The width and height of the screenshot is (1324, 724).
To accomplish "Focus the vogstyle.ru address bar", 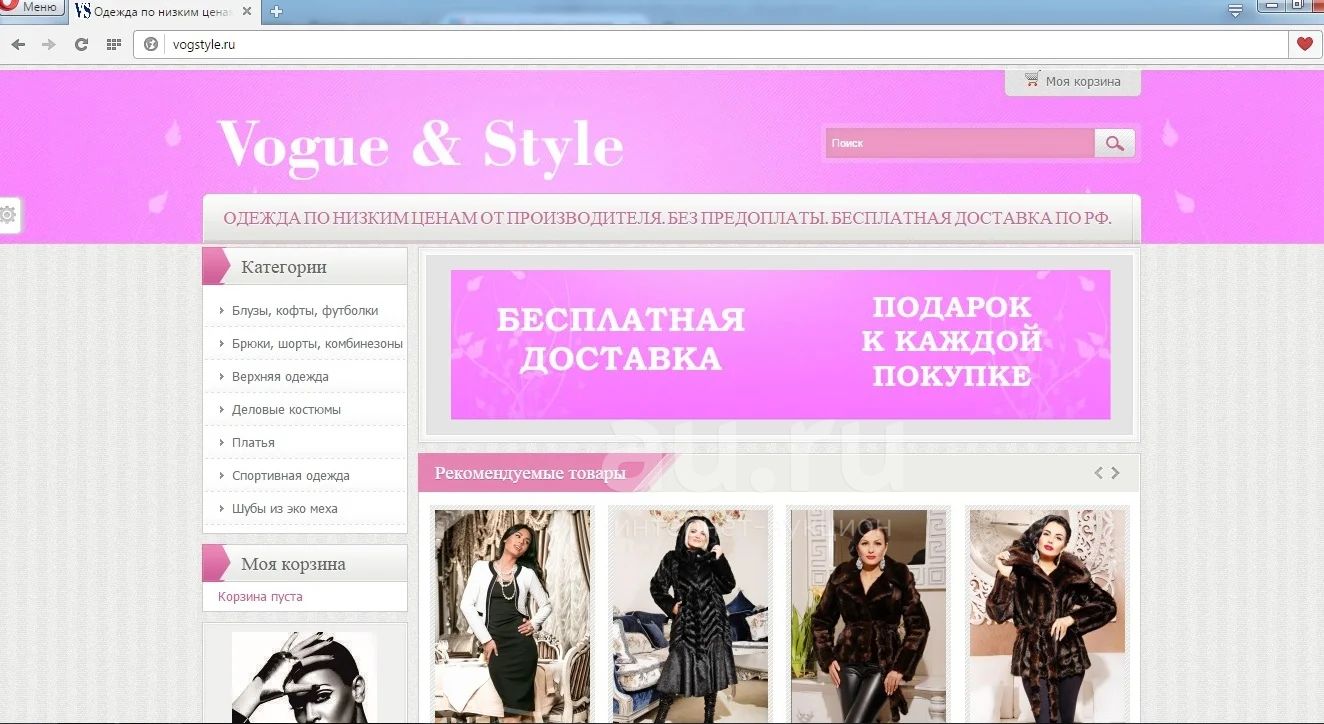I will pyautogui.click(x=711, y=44).
